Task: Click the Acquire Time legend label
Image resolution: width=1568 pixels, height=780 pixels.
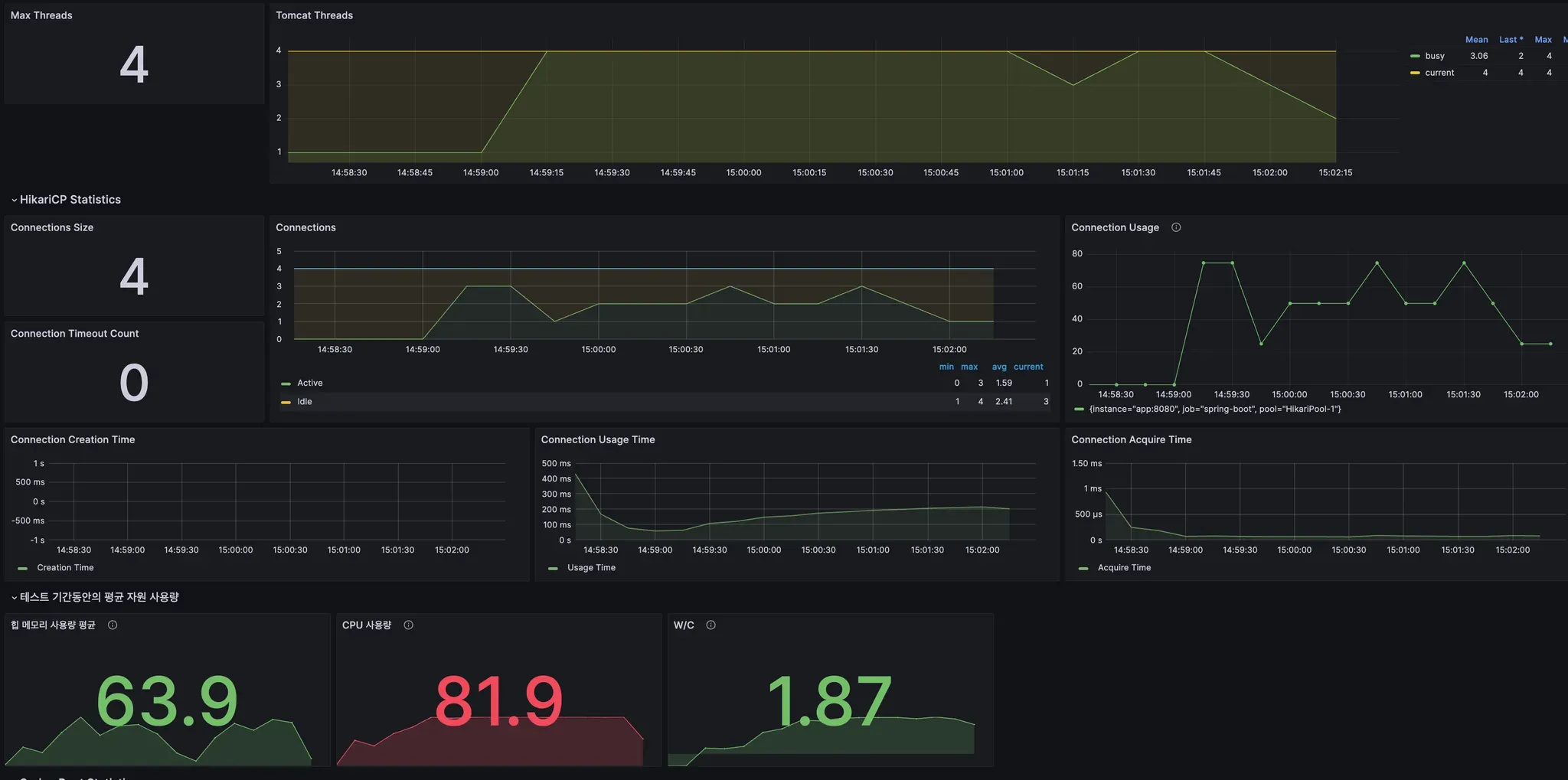Action: [1124, 568]
